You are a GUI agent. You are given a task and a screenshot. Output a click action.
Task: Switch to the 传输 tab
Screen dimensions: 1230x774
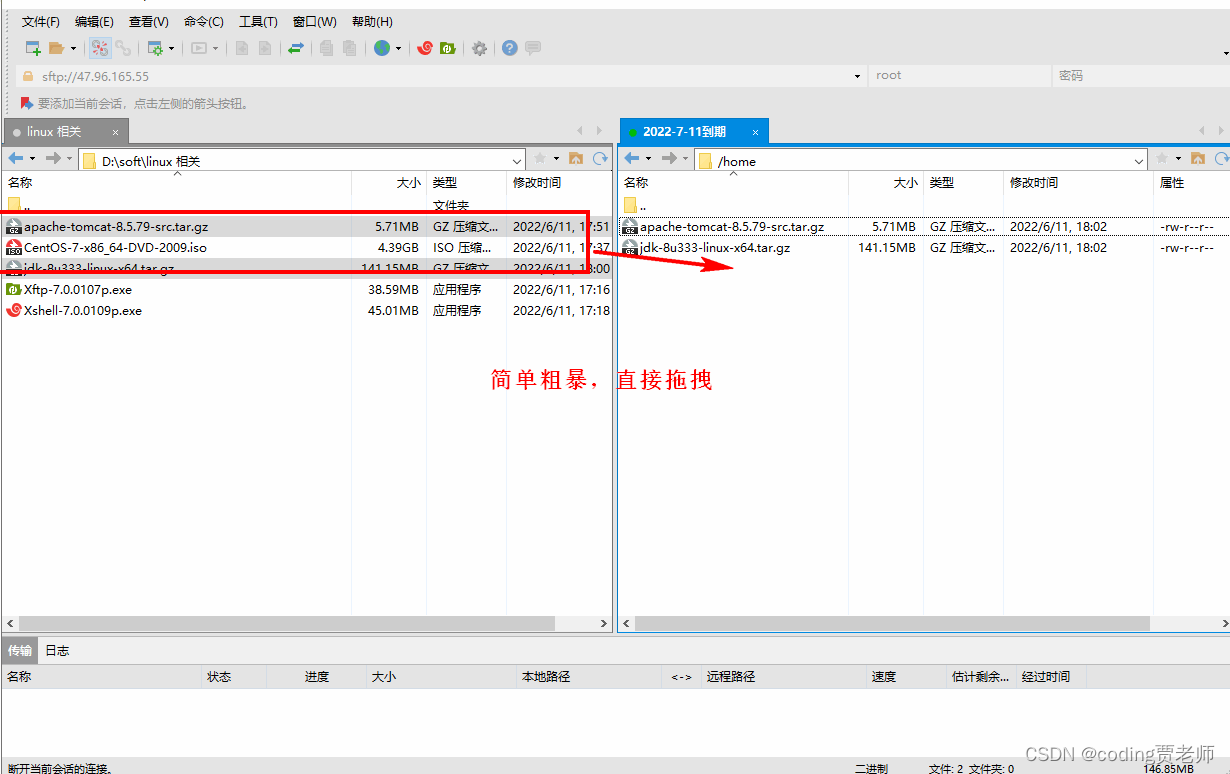20,650
